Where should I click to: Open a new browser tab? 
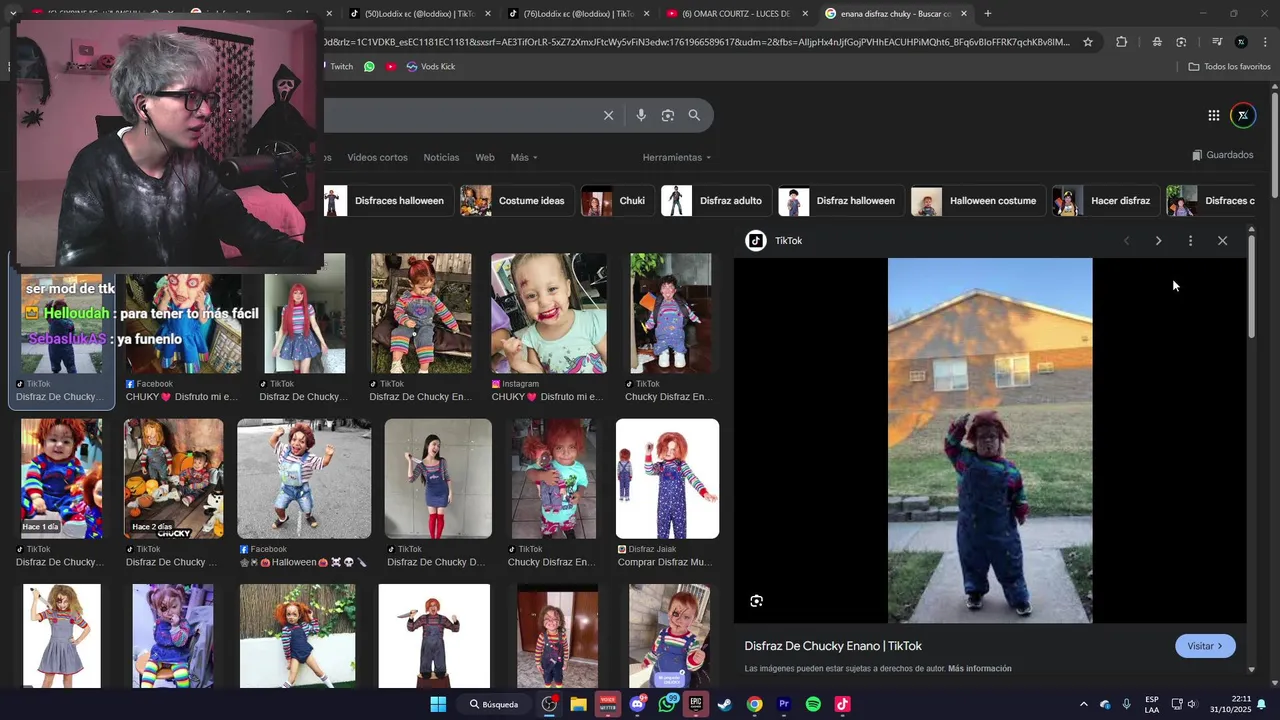coord(988,14)
